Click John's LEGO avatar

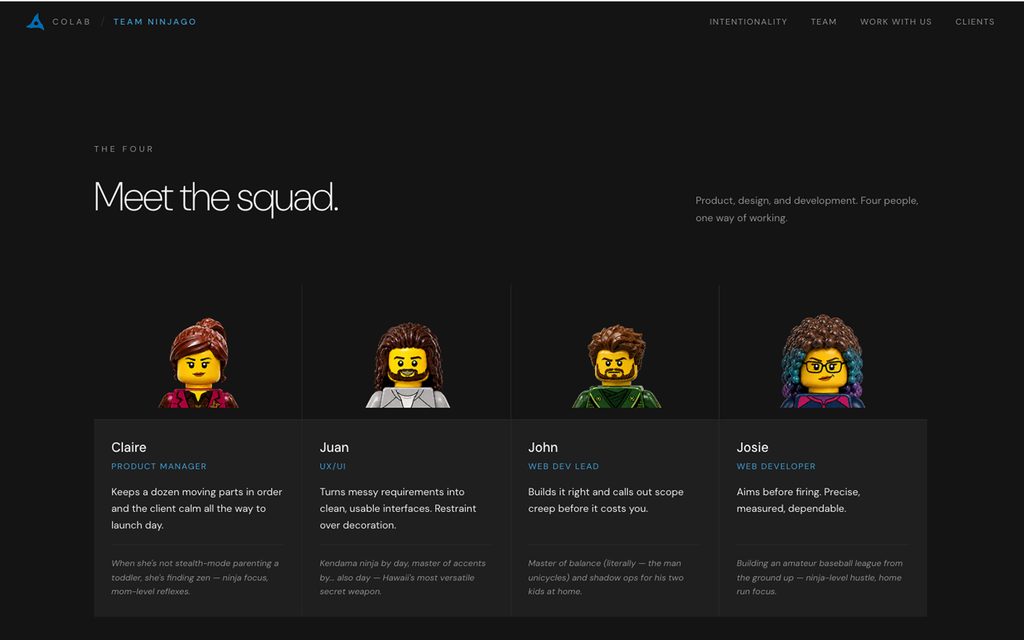point(616,366)
